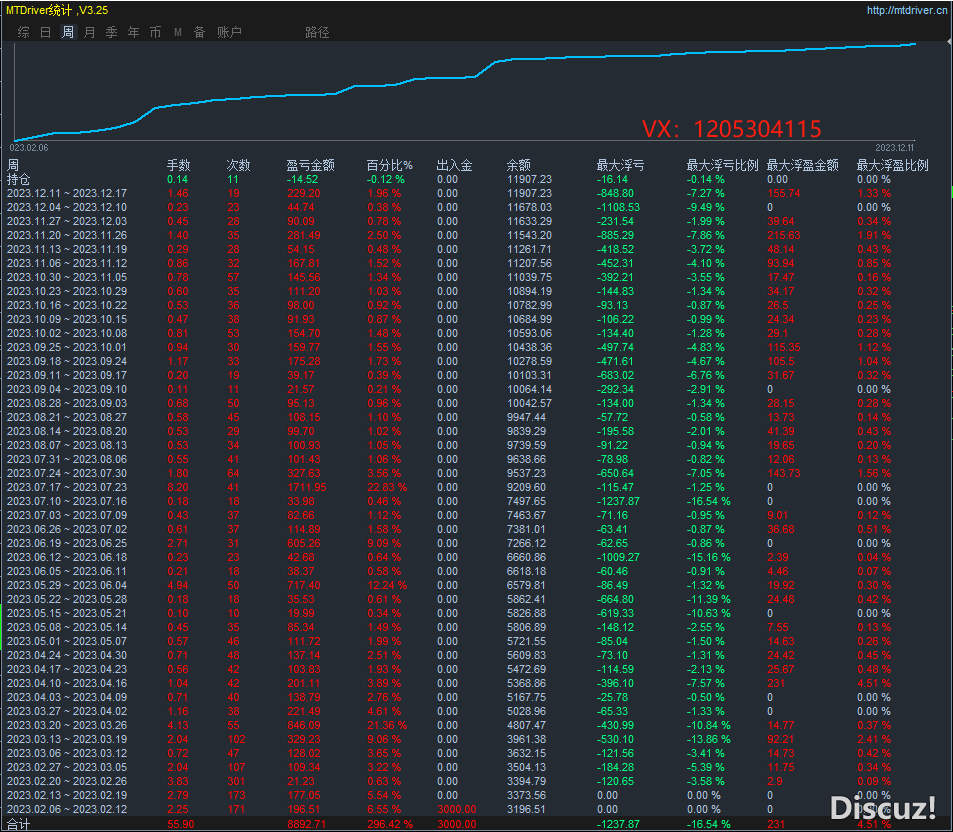Image resolution: width=953 pixels, height=832 pixels.
Task: Select week row 2023.11.20 ~ 2023.11.26
Action: click(67, 235)
